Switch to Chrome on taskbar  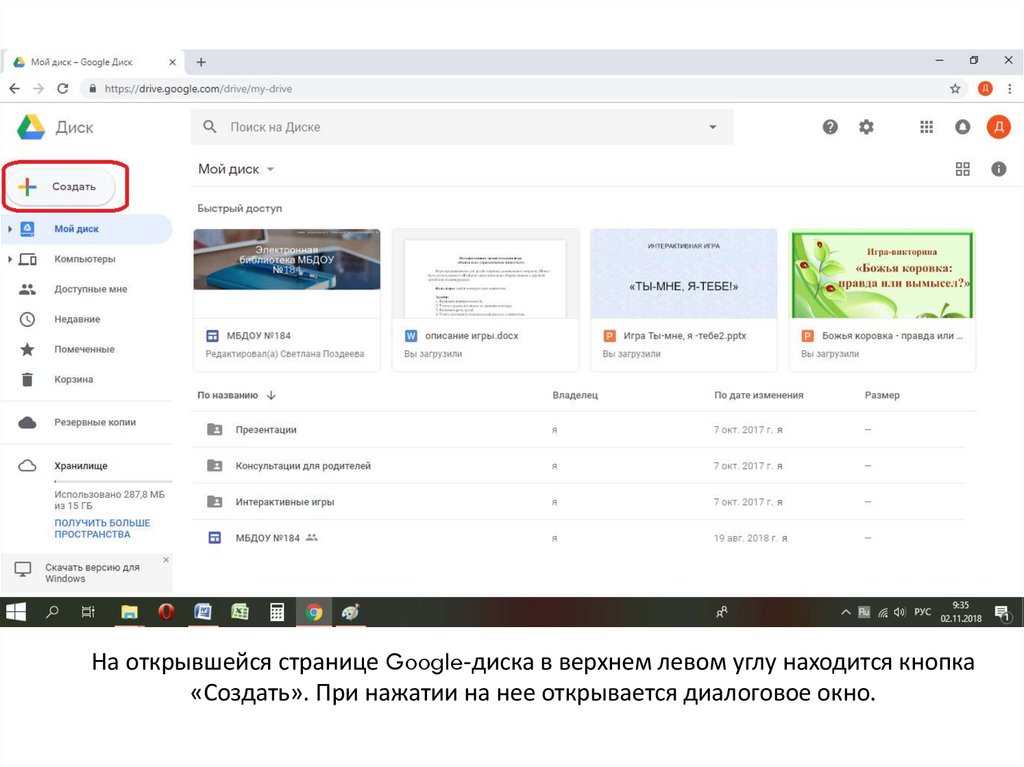pyautogui.click(x=313, y=612)
